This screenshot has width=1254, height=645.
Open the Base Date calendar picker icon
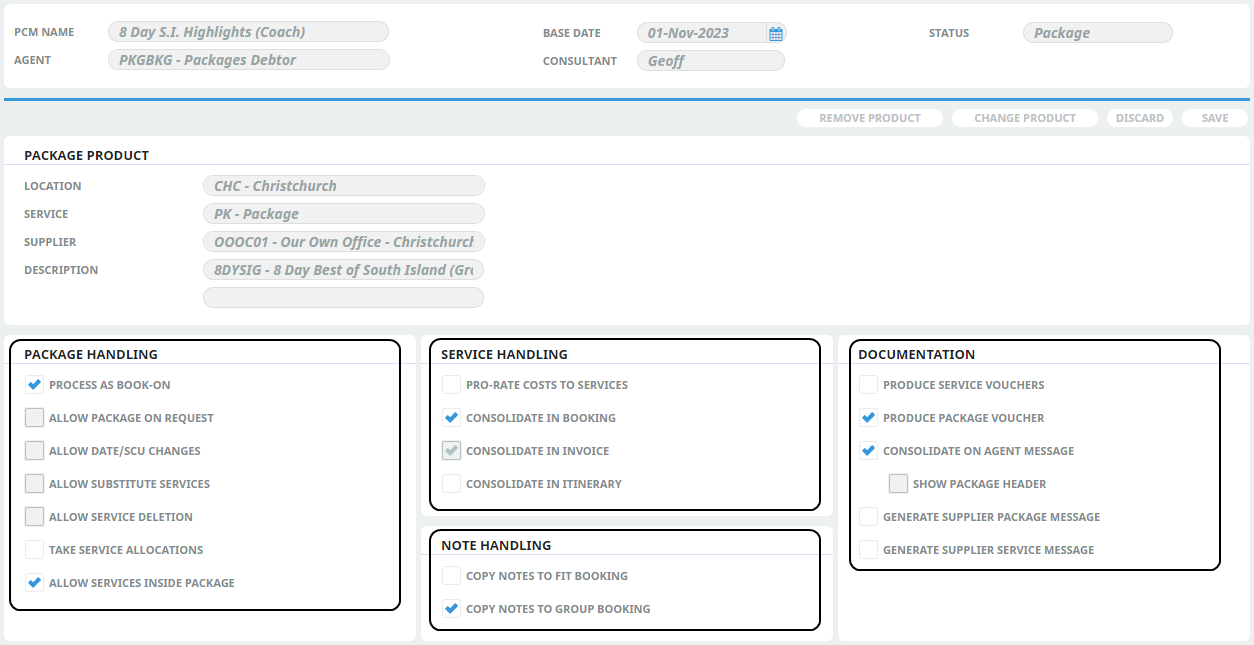pos(776,33)
